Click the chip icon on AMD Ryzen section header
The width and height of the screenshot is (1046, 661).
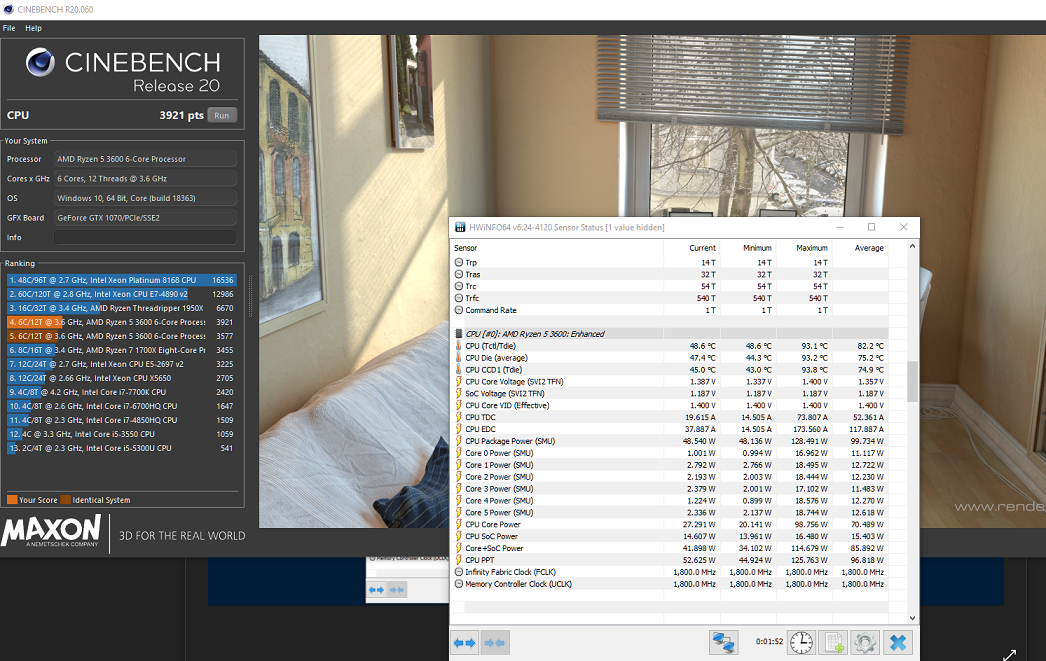pyautogui.click(x=458, y=331)
